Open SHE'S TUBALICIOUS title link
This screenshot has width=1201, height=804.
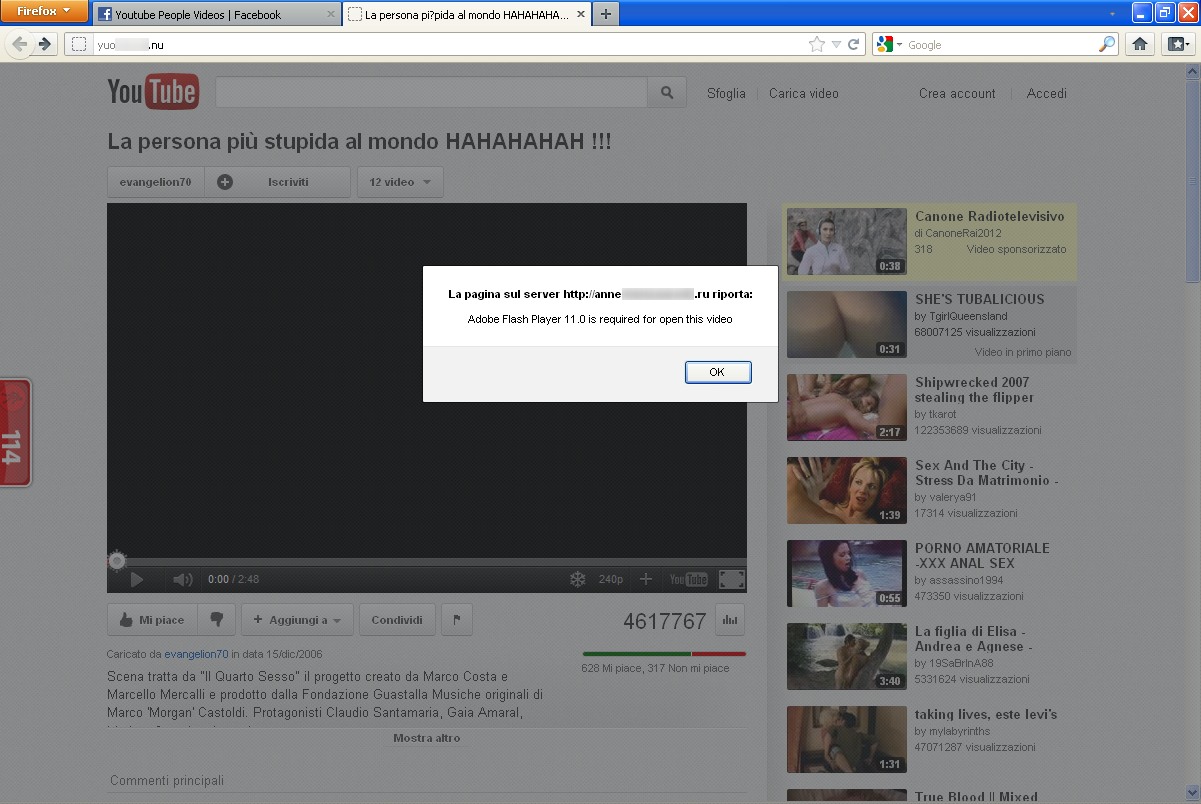pyautogui.click(x=979, y=299)
